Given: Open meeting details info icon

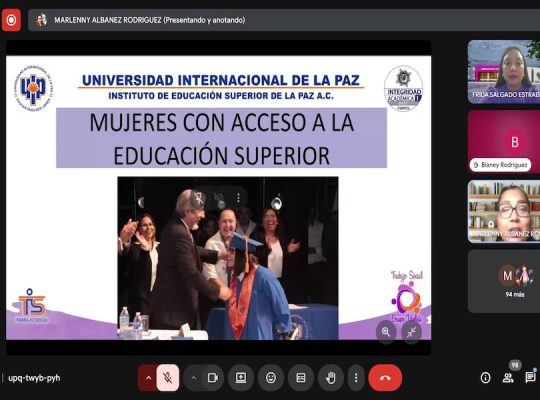Looking at the screenshot, I should click(x=485, y=378).
